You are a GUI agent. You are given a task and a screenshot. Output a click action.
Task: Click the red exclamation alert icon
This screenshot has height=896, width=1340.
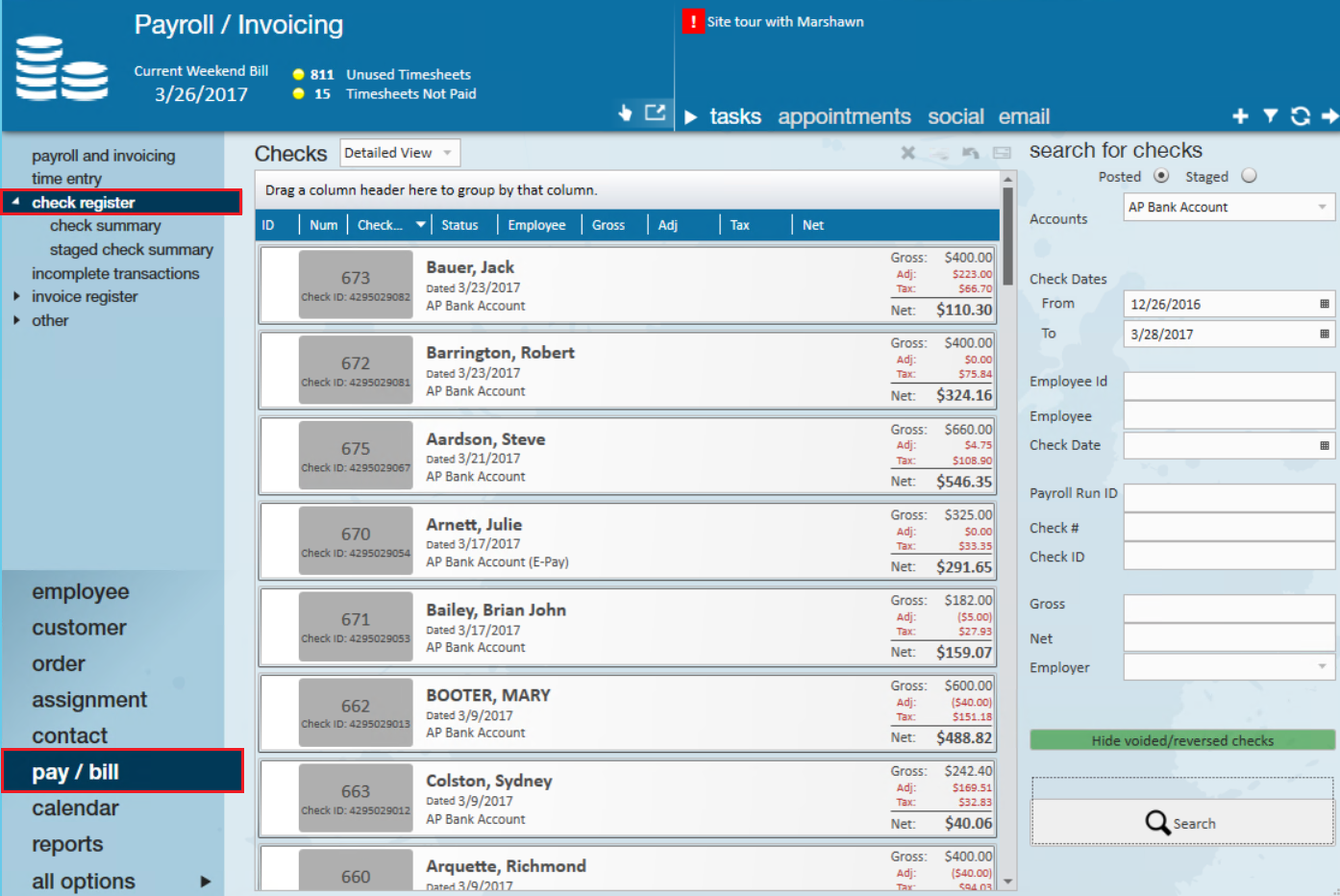click(x=692, y=21)
